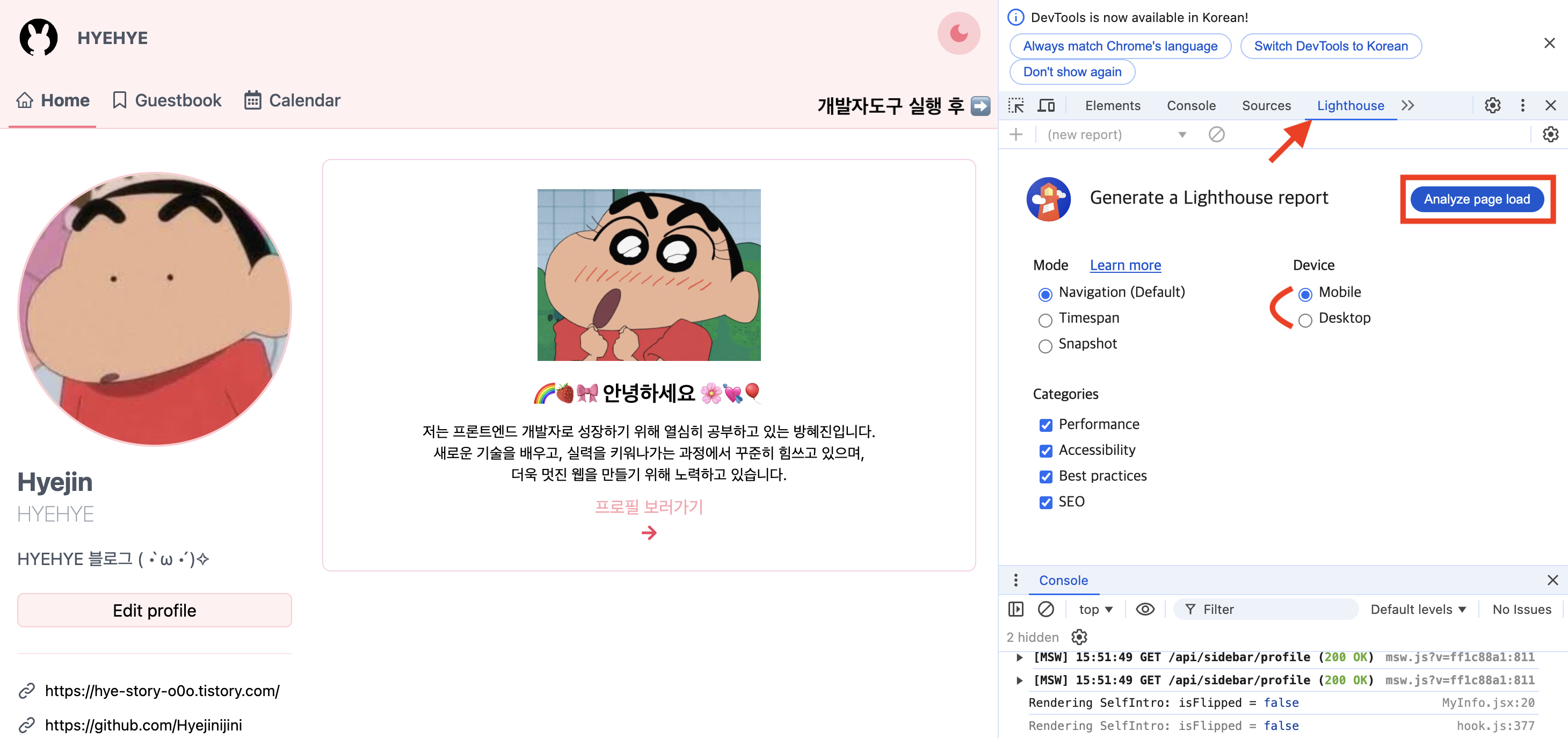Select the Mobile device radio

pyautogui.click(x=1304, y=294)
